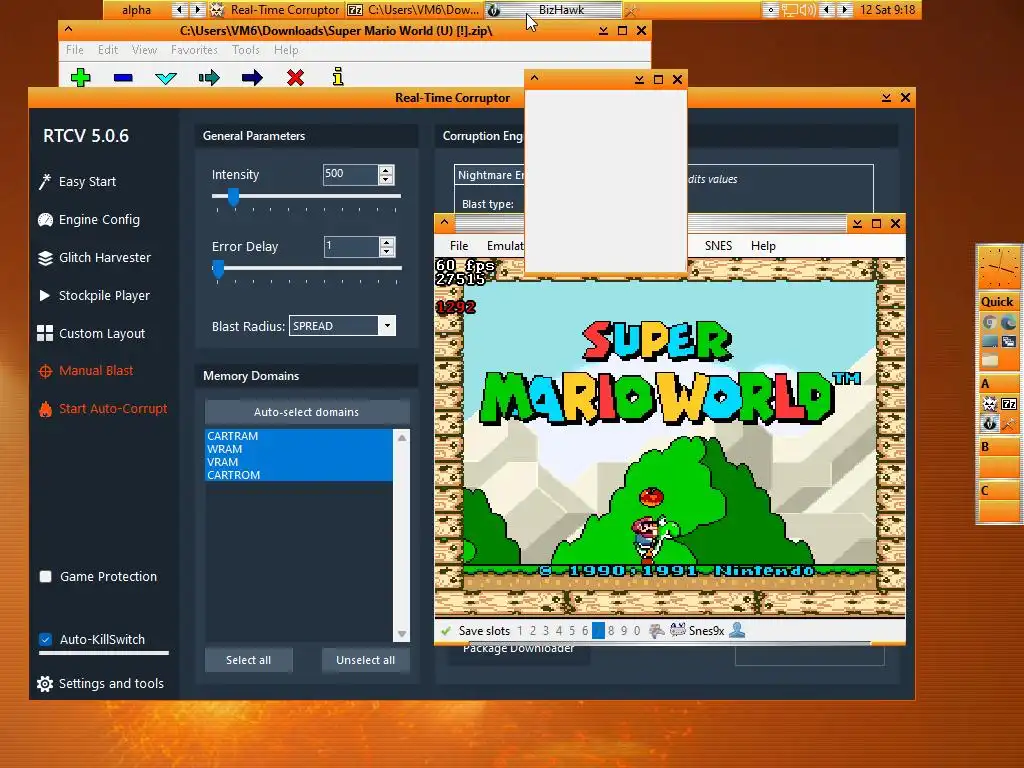Viewport: 1024px width, 768px height.
Task: Click the analog clock widget
Action: pyautogui.click(x=998, y=267)
